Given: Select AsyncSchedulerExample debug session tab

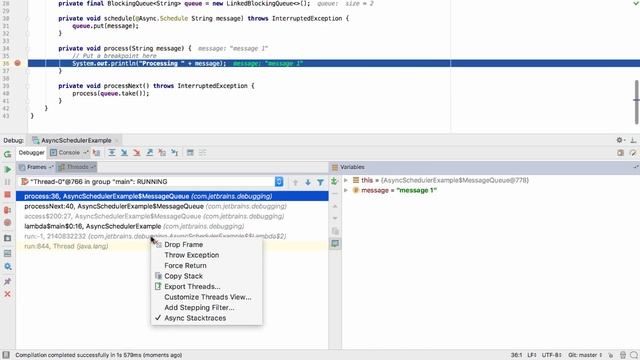Looking at the screenshot, I should (x=73, y=140).
